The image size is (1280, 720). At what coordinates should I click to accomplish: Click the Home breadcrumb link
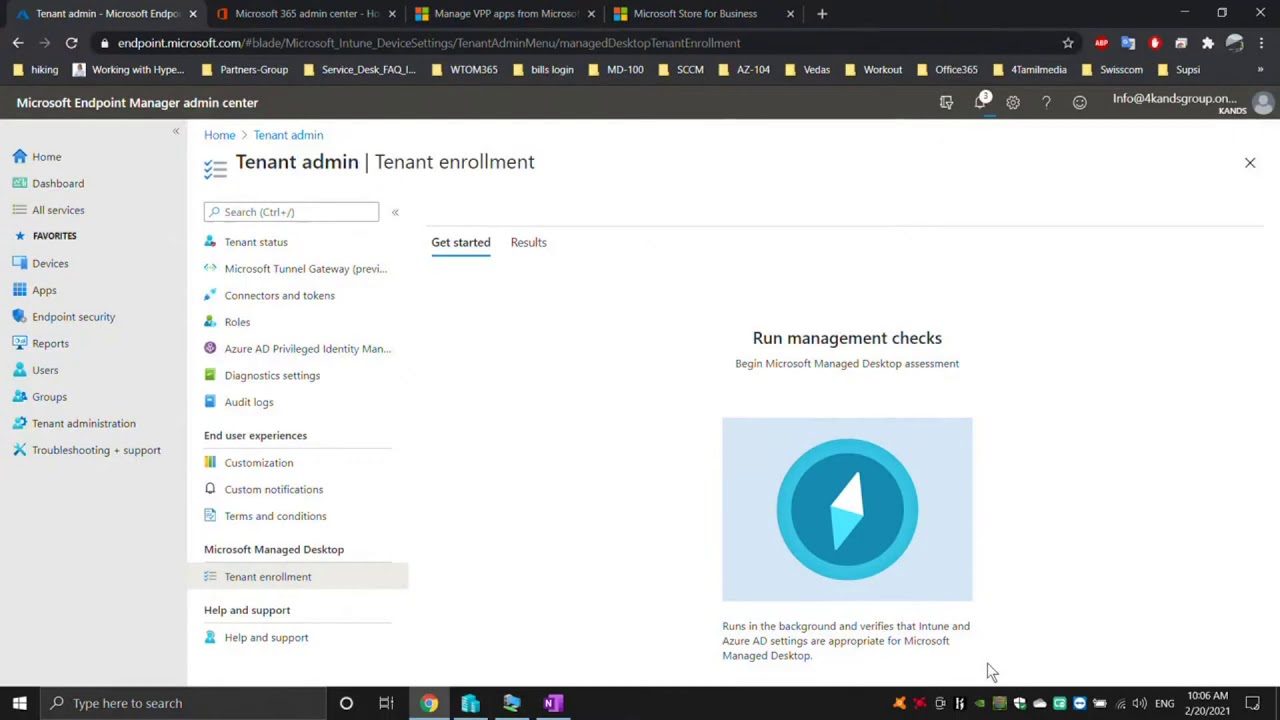tap(220, 135)
